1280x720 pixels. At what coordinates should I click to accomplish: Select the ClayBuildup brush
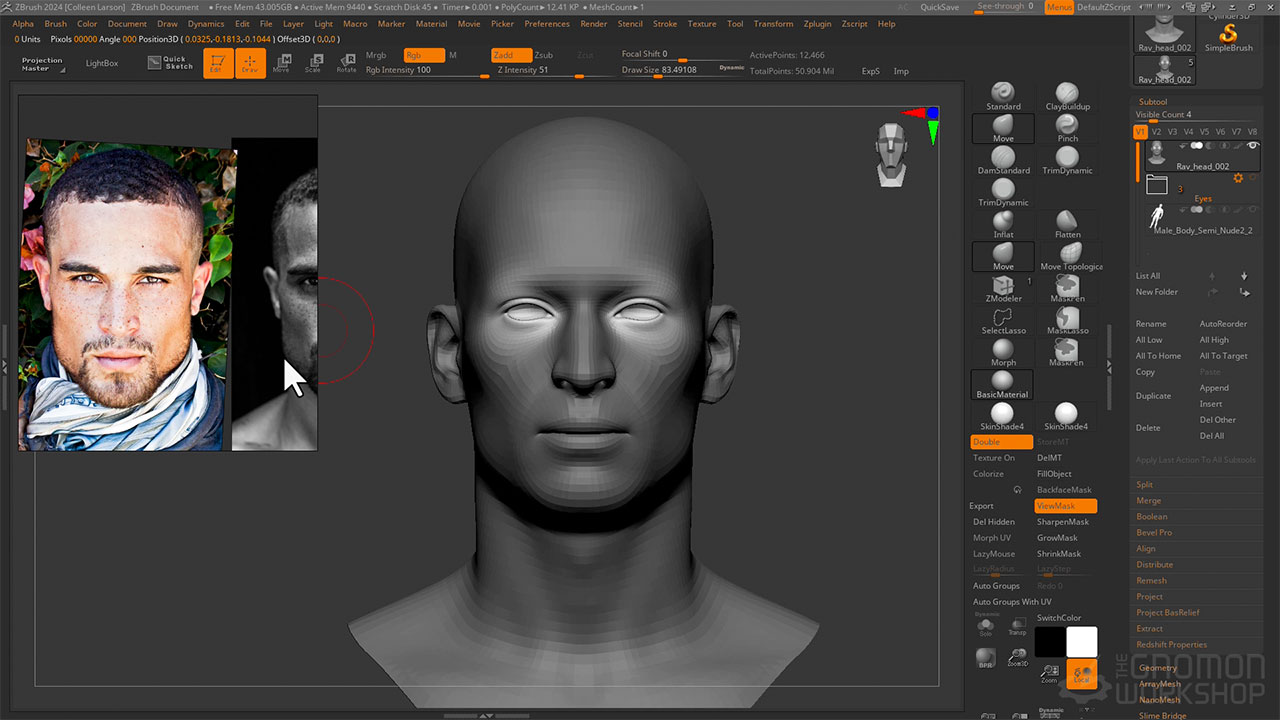(x=1067, y=96)
